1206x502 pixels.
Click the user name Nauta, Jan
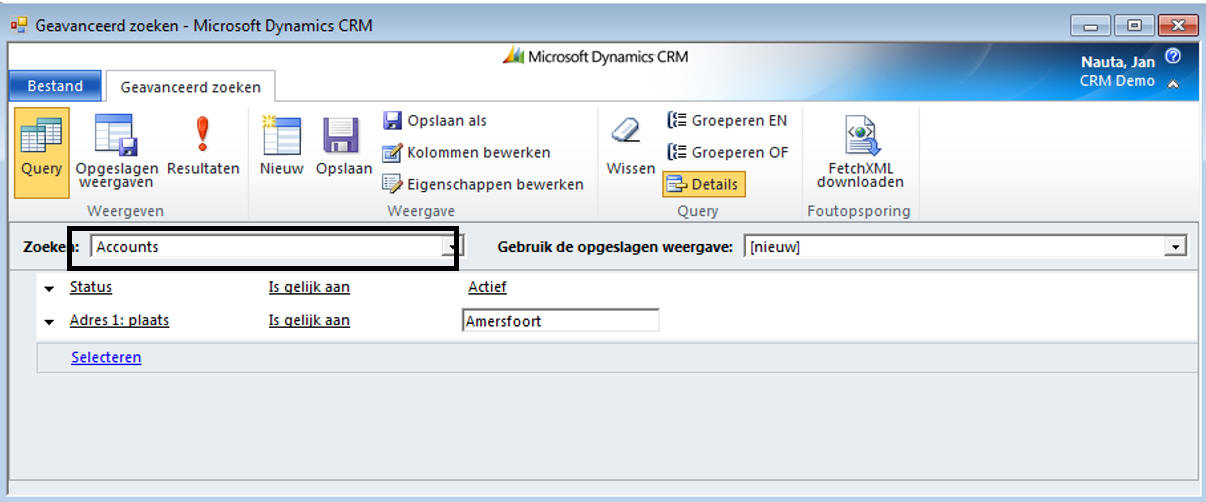click(1117, 62)
